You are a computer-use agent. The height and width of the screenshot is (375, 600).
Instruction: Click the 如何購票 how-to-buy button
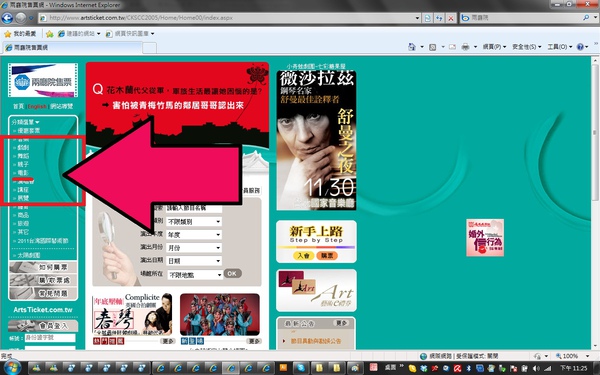(x=43, y=267)
